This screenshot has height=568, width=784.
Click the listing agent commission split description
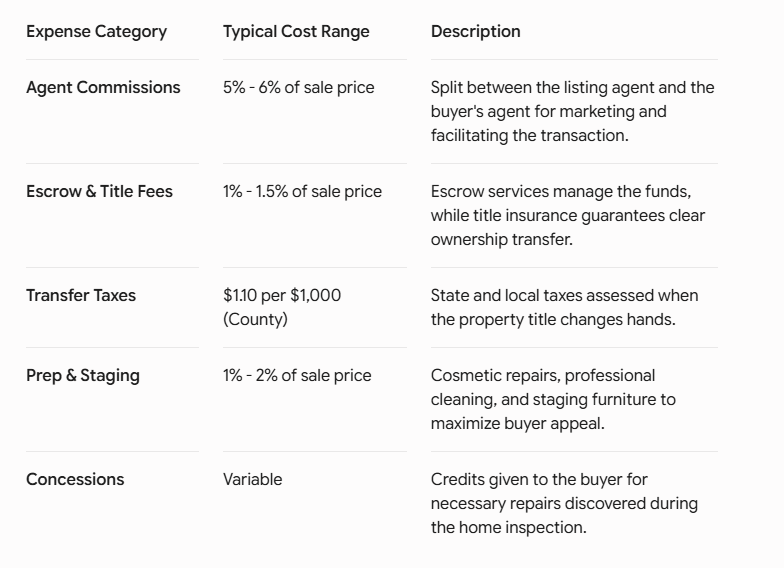click(x=572, y=112)
